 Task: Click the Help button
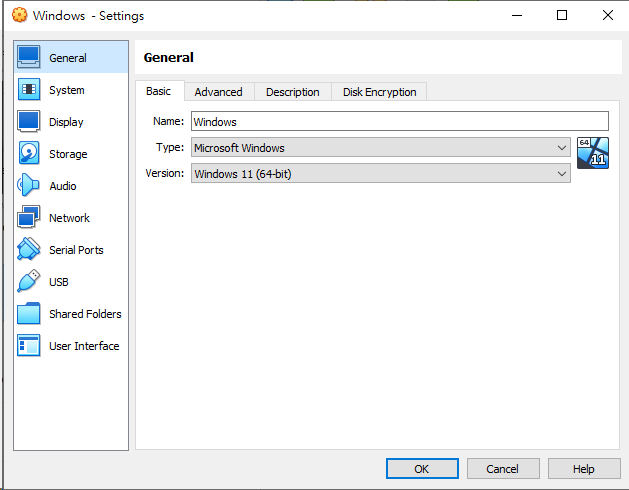(x=584, y=469)
